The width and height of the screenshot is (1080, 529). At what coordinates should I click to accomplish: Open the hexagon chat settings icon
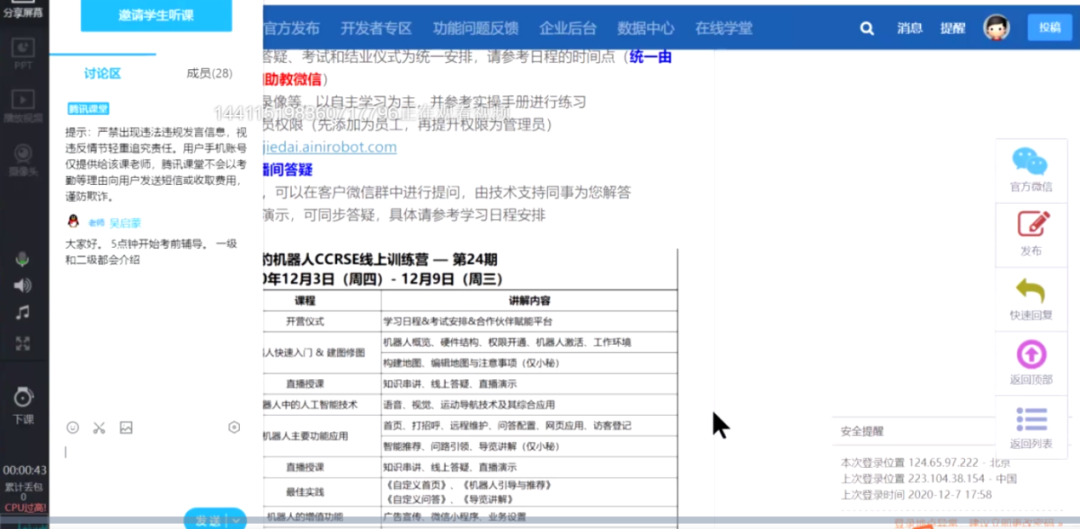234,428
